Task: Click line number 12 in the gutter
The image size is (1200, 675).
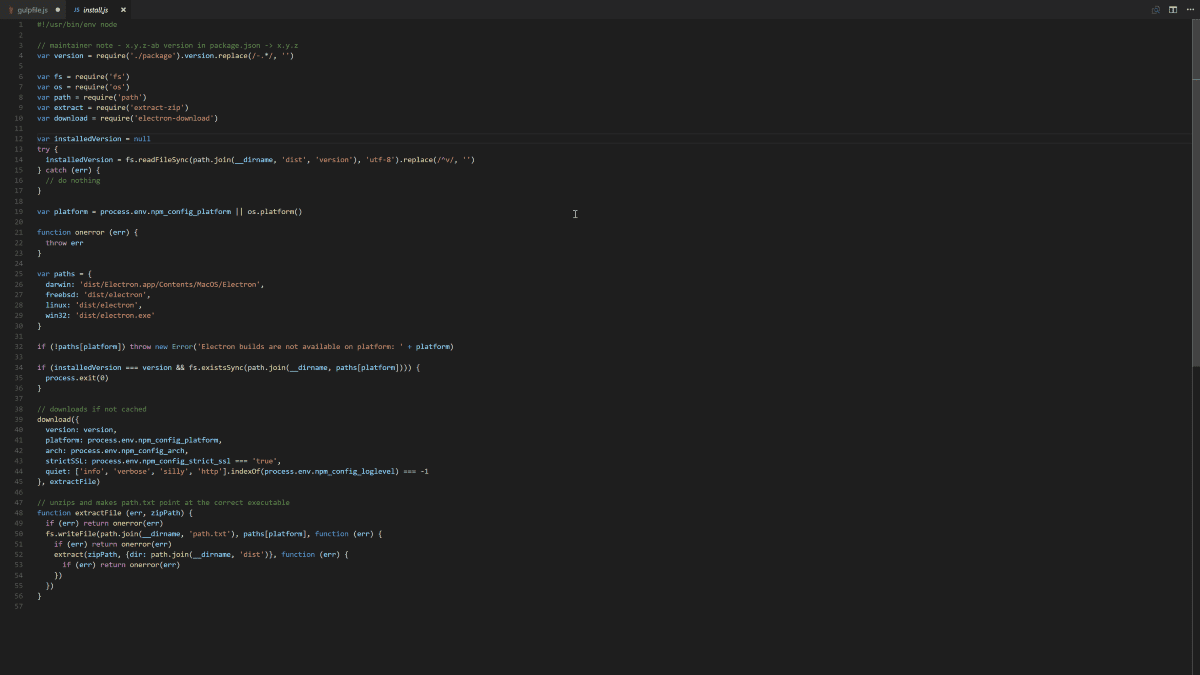Action: (20, 139)
